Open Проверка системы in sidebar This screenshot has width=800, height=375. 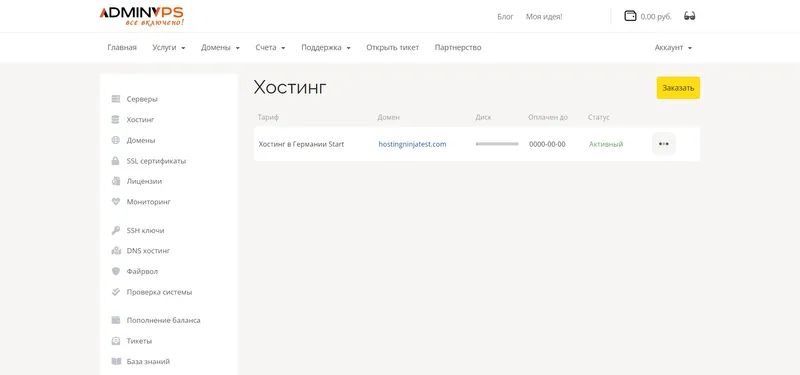159,292
